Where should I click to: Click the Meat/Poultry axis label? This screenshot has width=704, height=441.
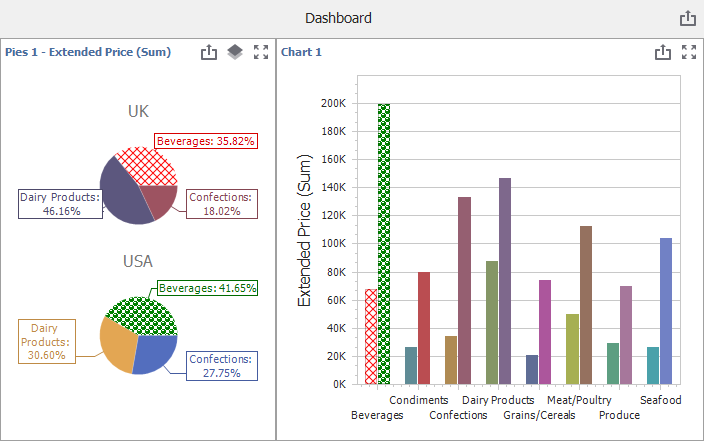tap(579, 400)
